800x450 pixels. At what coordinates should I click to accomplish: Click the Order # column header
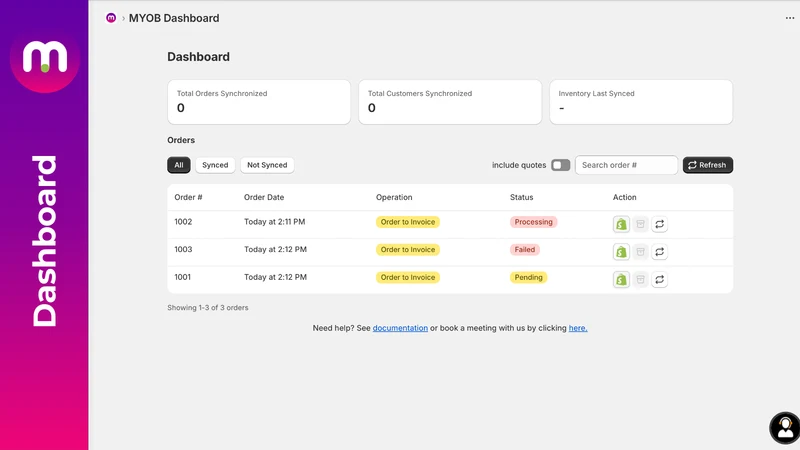click(188, 197)
